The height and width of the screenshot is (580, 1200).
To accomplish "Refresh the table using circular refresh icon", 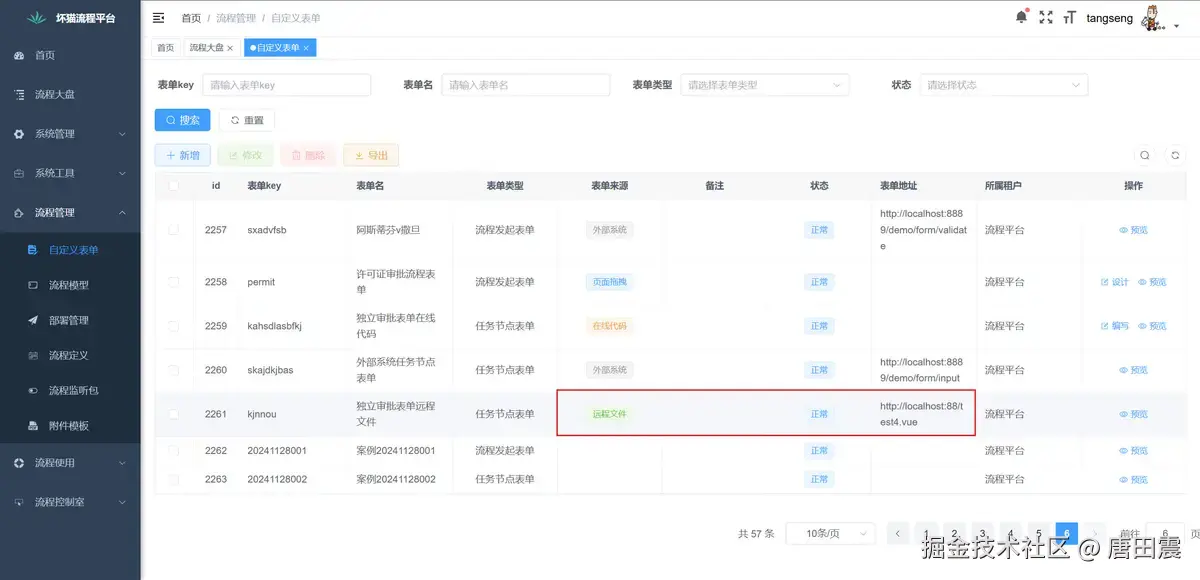I will tap(1175, 155).
